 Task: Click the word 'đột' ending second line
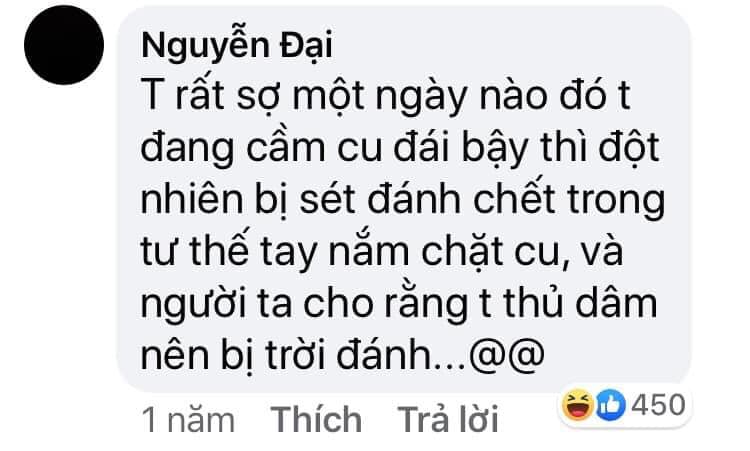[629, 147]
